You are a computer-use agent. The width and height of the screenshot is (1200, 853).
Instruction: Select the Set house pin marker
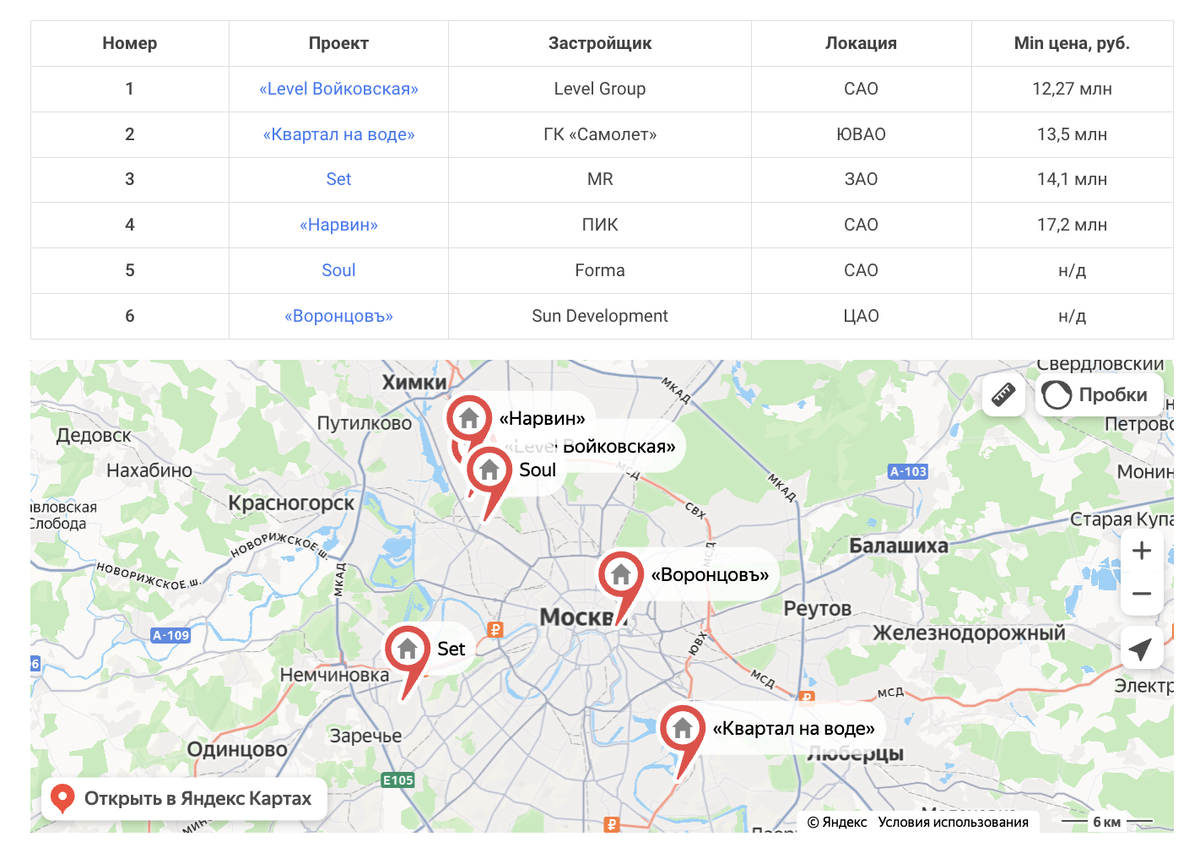[x=407, y=649]
